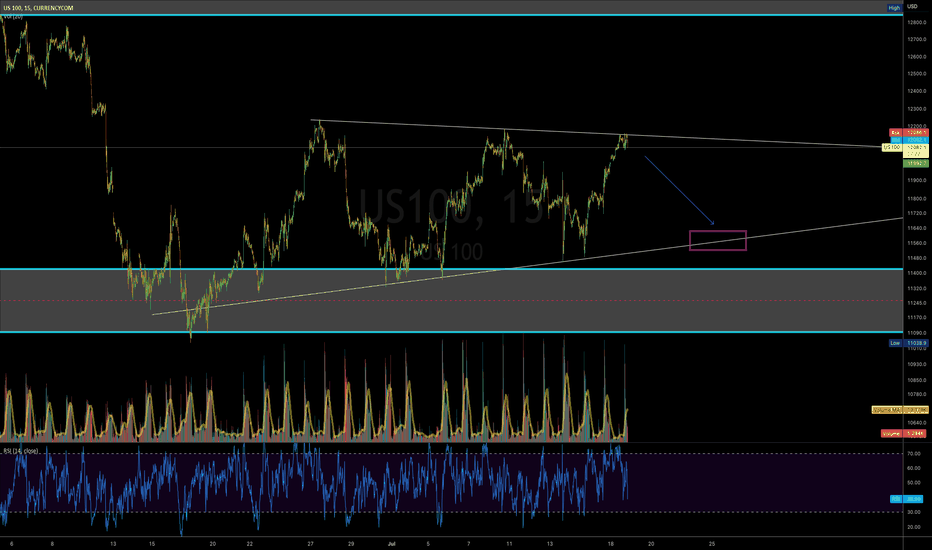Screen dimensions: 932x550
Task: Click the 70.00 RSI axis level
Action: [914, 454]
